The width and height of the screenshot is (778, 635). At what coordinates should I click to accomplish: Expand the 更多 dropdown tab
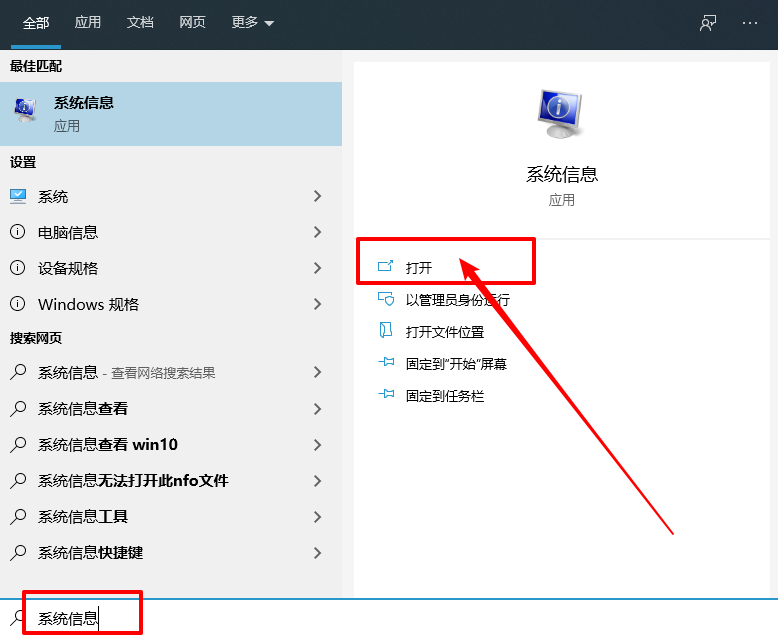pyautogui.click(x=252, y=23)
